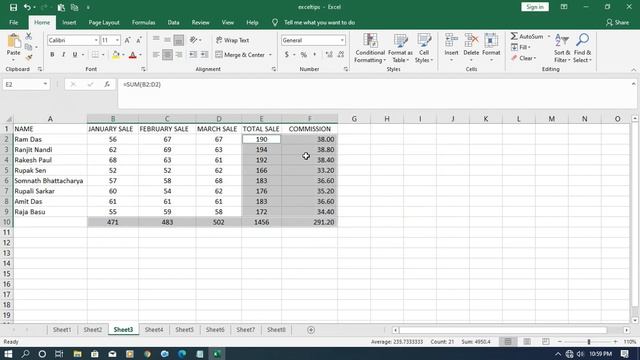Click the Comma Style icon
This screenshot has height=360, width=640.
coord(315,55)
